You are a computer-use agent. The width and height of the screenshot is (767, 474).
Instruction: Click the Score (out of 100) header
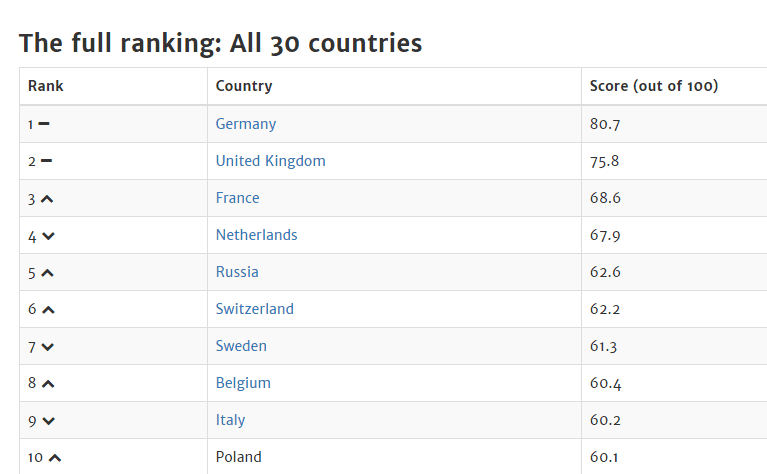point(654,86)
